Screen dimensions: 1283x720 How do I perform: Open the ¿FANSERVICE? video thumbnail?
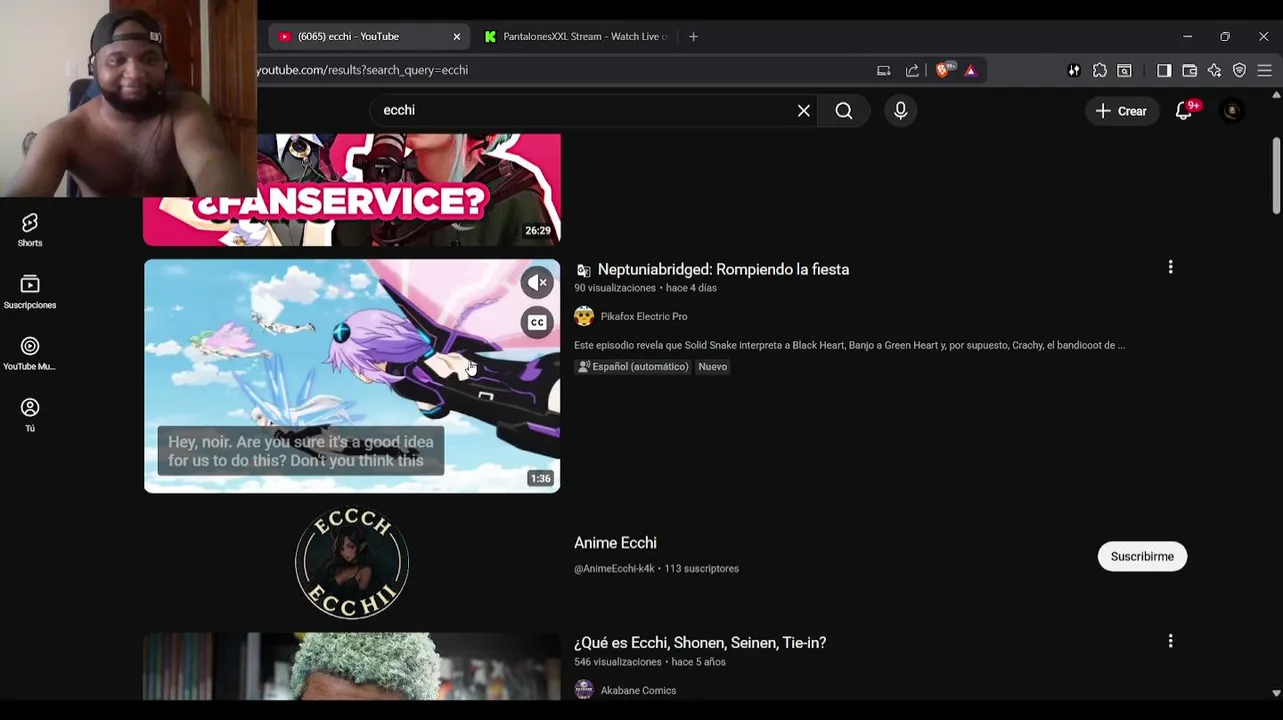click(x=352, y=190)
